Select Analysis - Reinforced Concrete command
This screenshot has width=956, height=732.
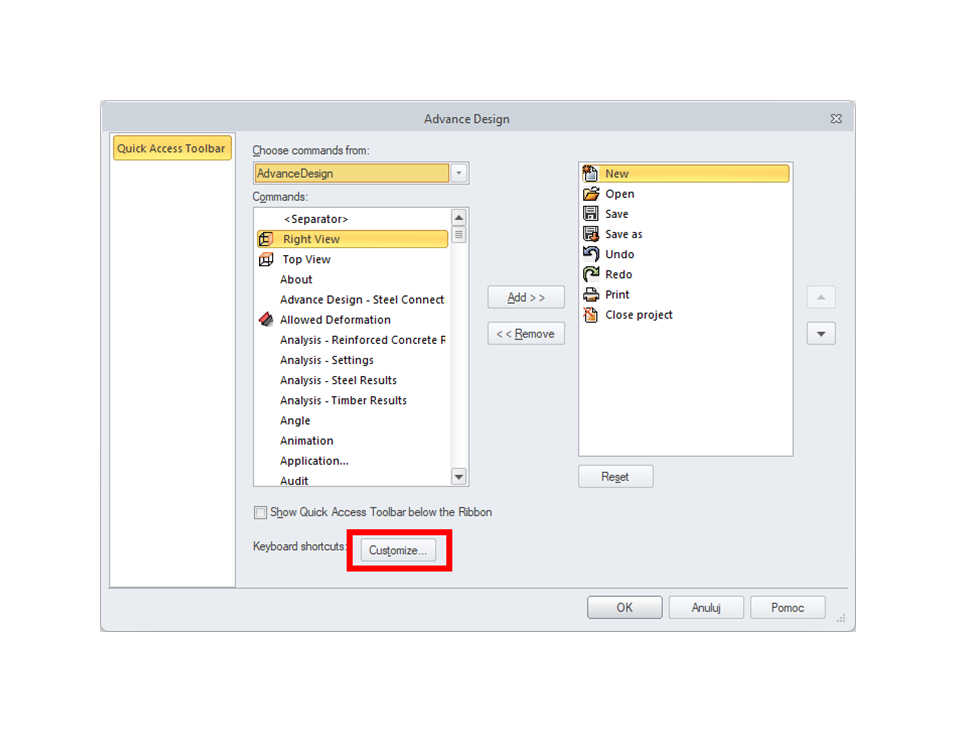352,339
